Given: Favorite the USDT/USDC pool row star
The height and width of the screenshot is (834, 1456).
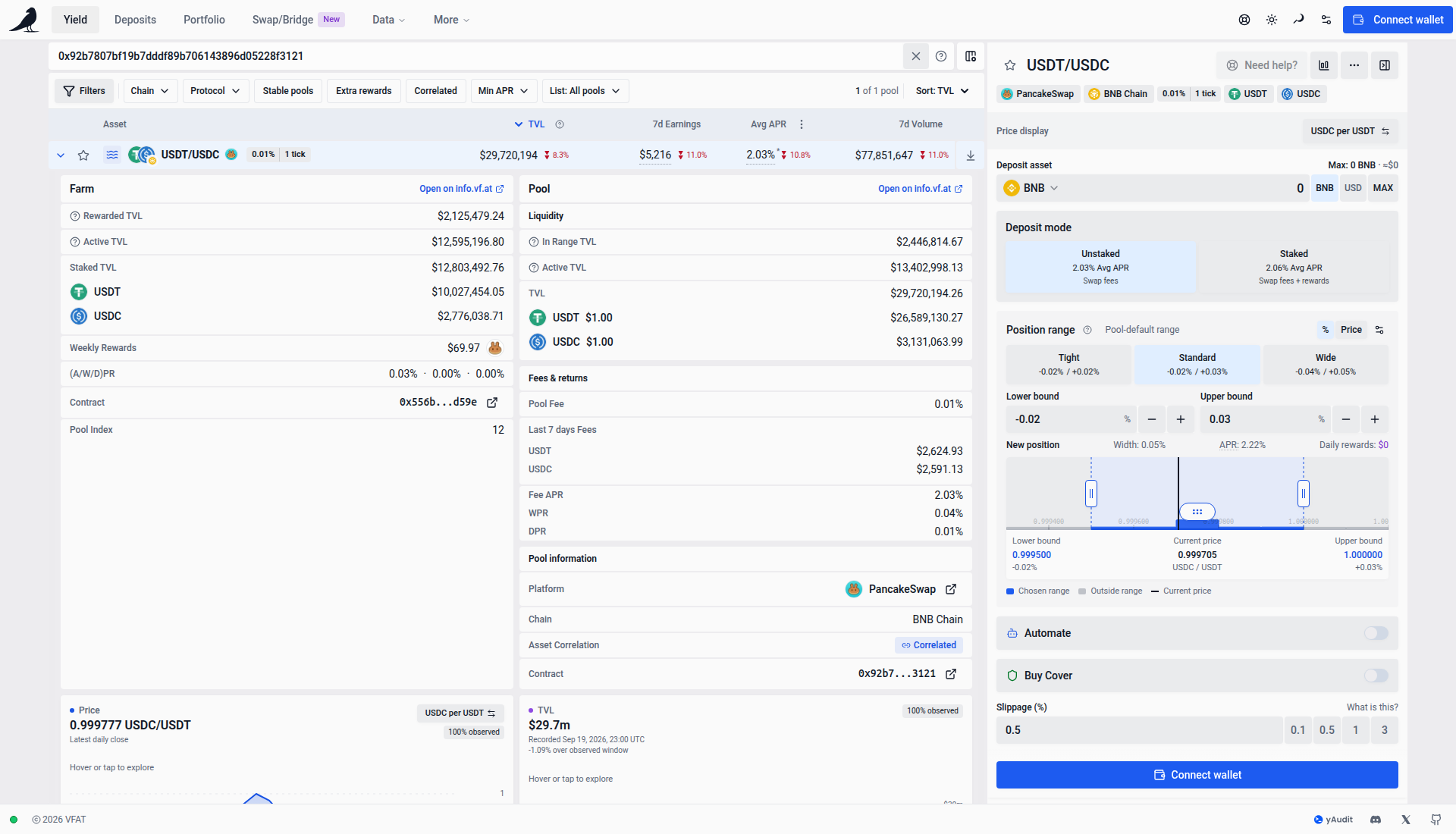Looking at the screenshot, I should click(83, 155).
